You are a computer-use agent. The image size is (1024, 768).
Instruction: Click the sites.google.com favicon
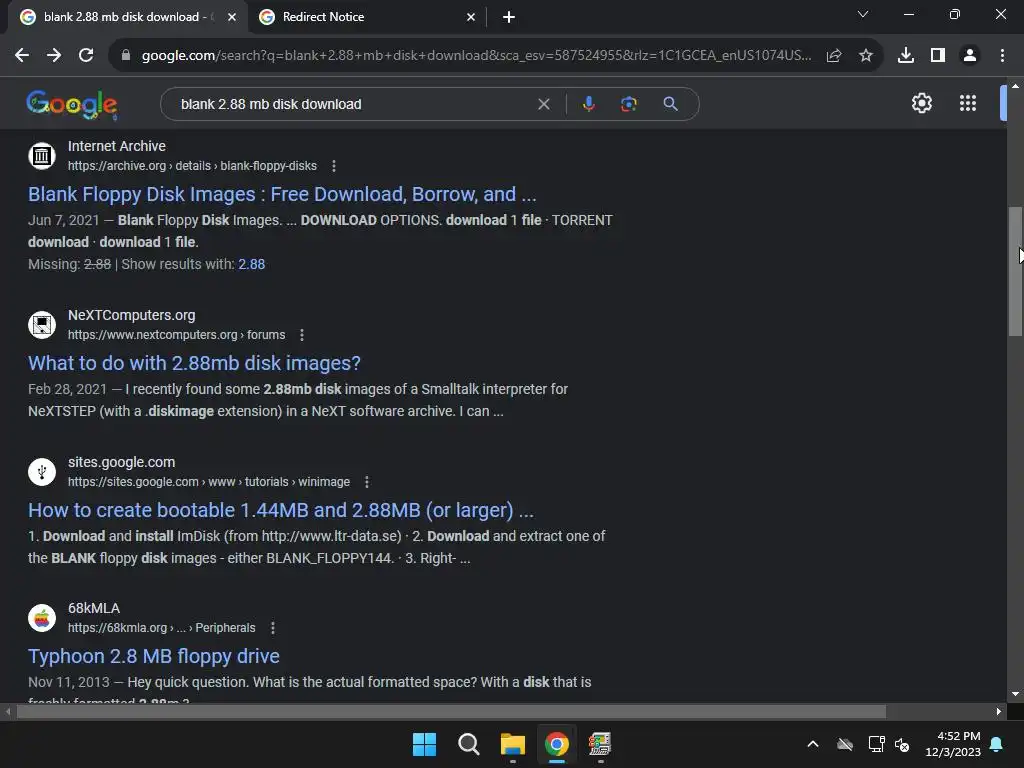click(42, 472)
